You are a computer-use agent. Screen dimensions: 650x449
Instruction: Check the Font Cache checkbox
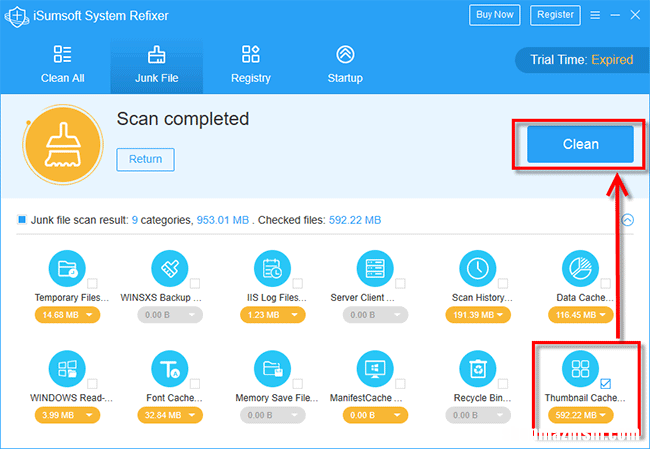(x=195, y=384)
